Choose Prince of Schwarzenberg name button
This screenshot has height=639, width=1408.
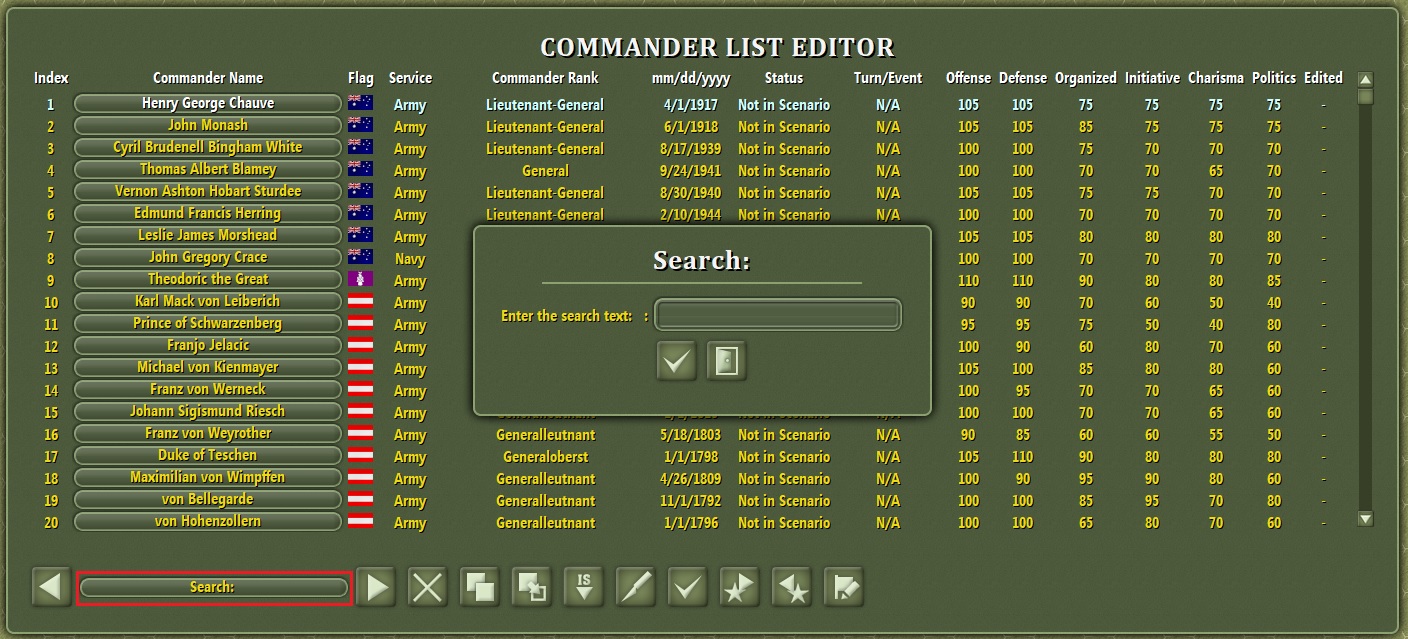tap(208, 323)
